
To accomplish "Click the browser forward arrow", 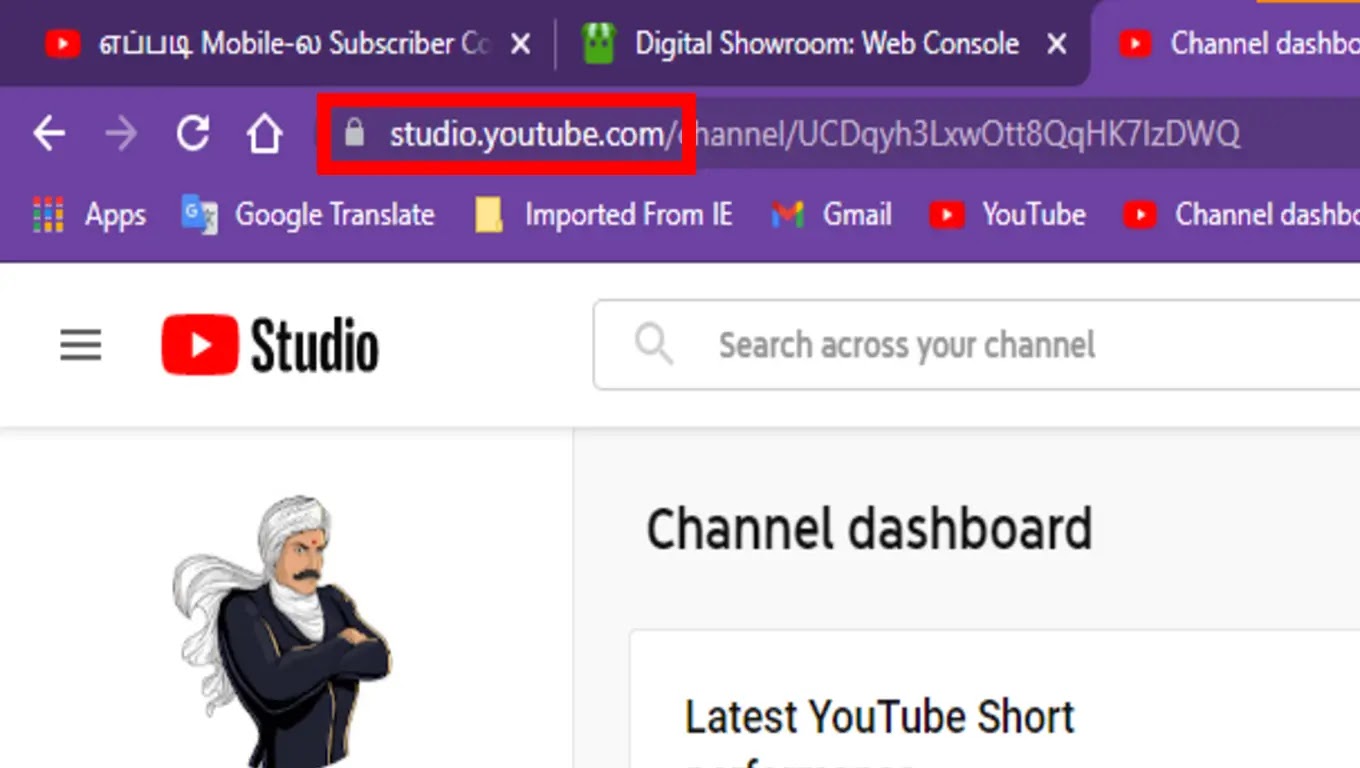I will tap(121, 133).
